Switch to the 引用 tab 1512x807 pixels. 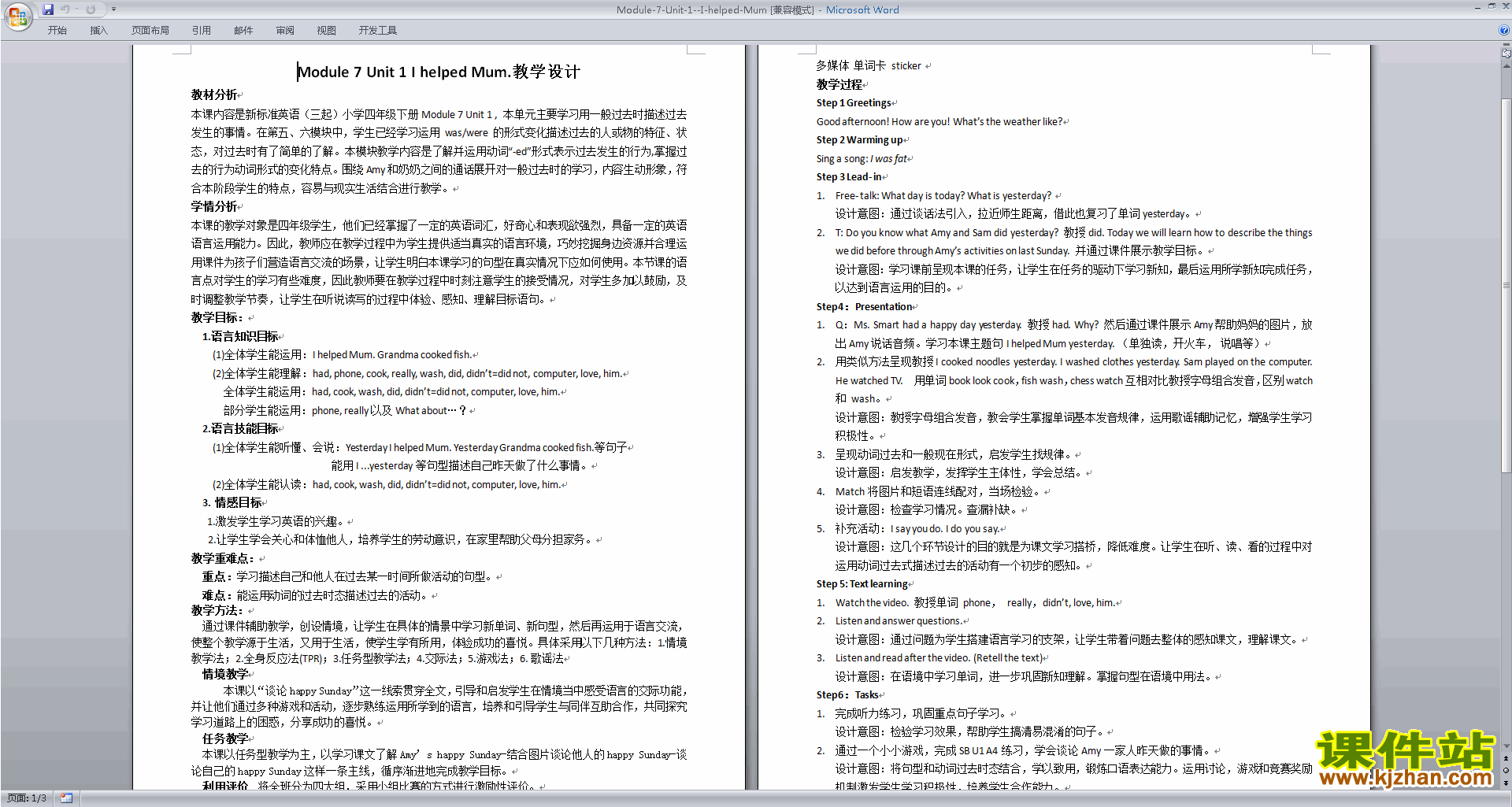(x=201, y=30)
